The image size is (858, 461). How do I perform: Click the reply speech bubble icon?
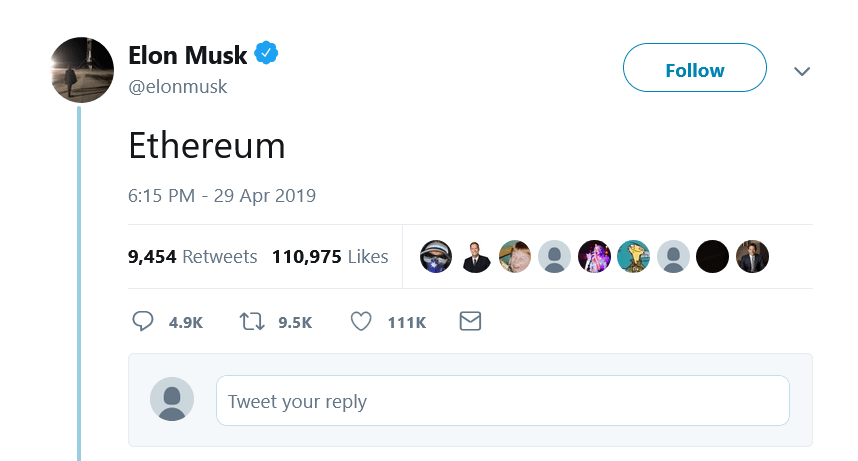pos(143,322)
